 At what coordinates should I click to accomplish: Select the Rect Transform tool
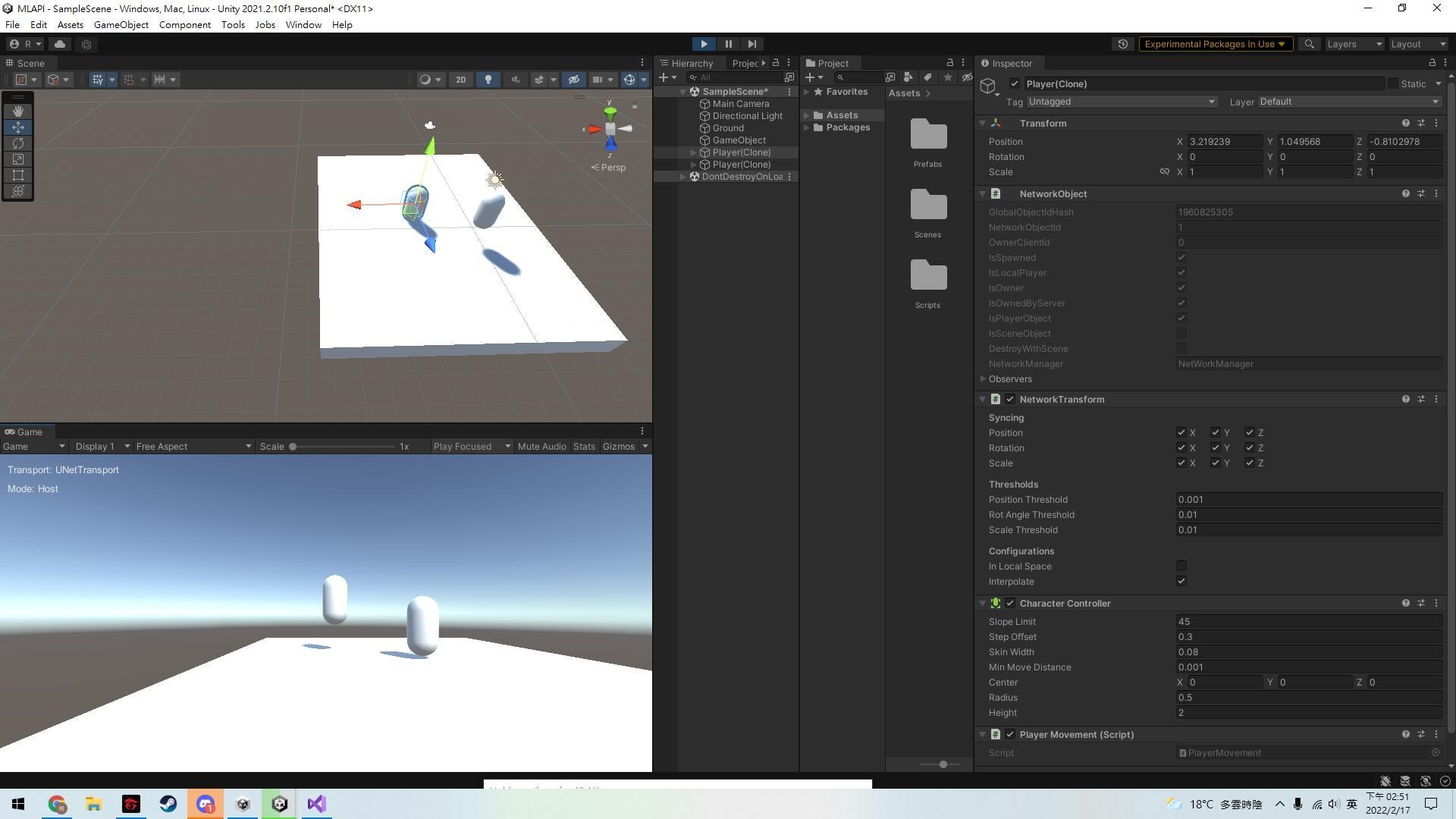(x=18, y=175)
